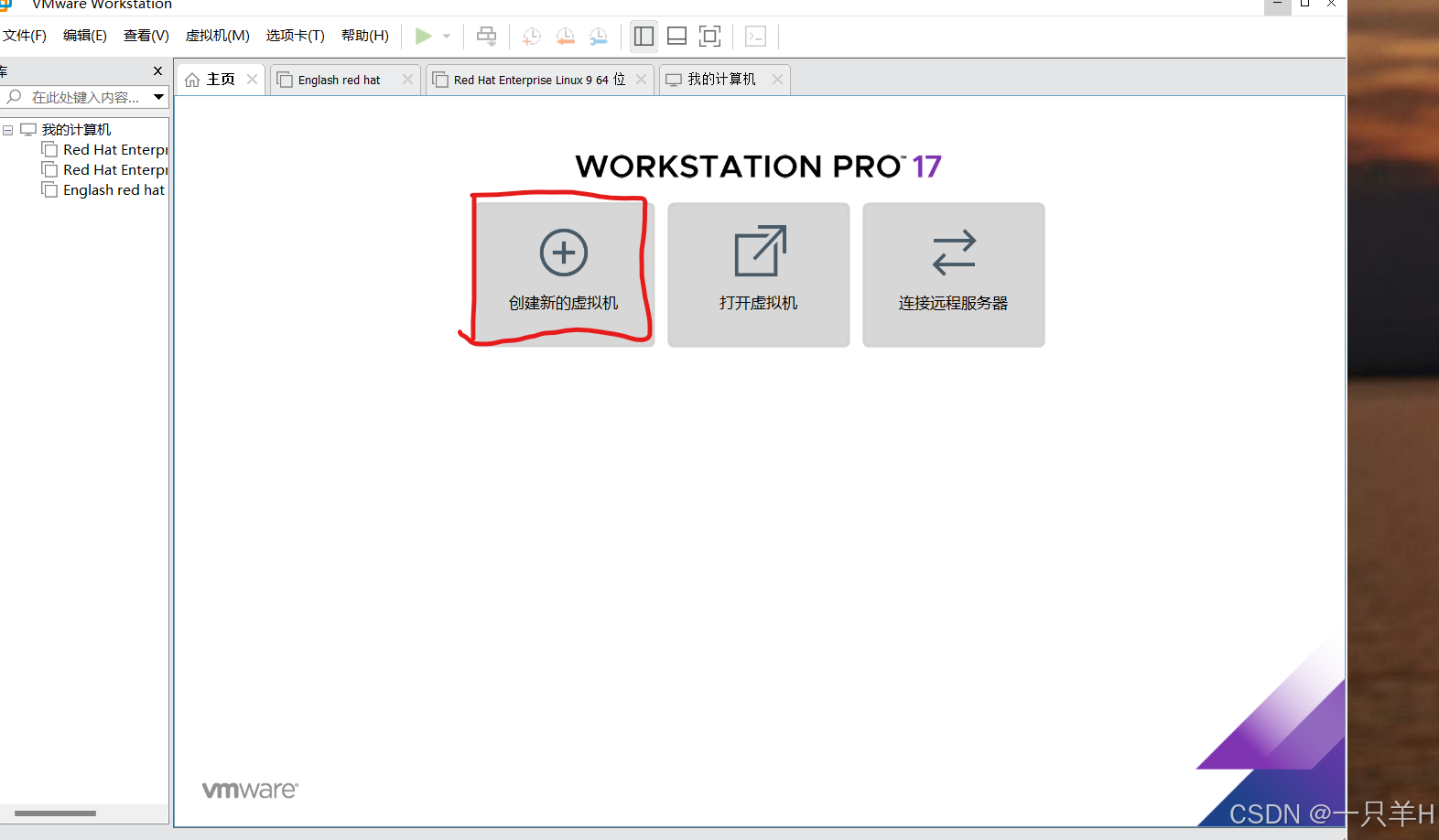Open the power options dropdown arrow
Image resolution: width=1439 pixels, height=840 pixels.
tap(447, 37)
